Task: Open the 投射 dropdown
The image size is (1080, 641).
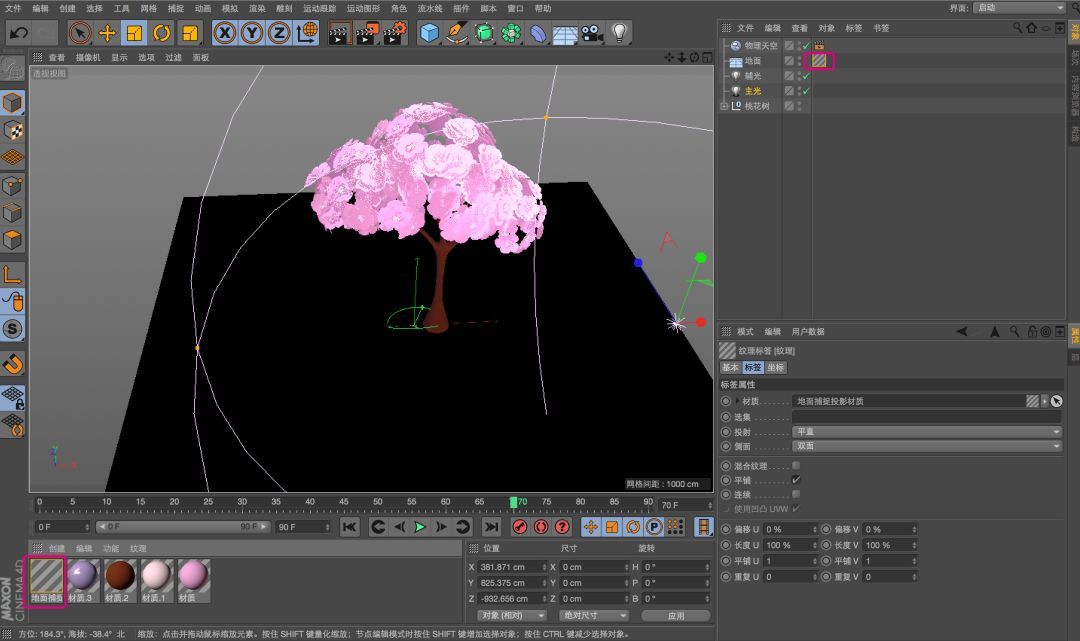Action: [x=926, y=432]
